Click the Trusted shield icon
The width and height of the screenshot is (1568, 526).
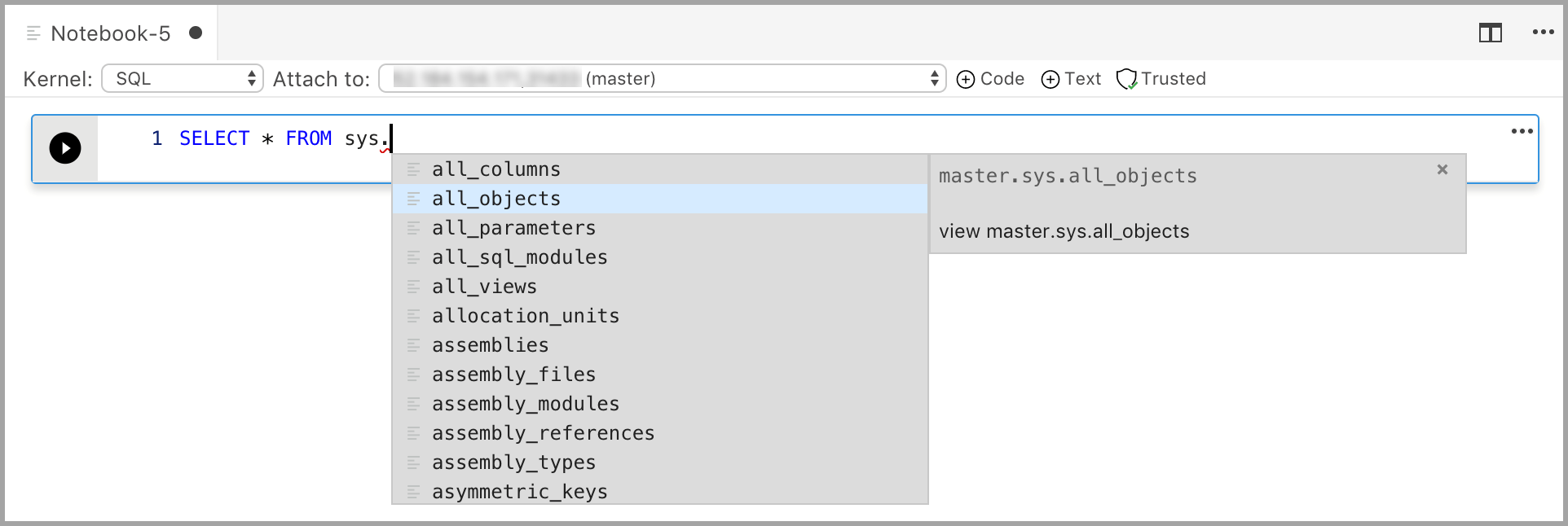tap(1126, 79)
